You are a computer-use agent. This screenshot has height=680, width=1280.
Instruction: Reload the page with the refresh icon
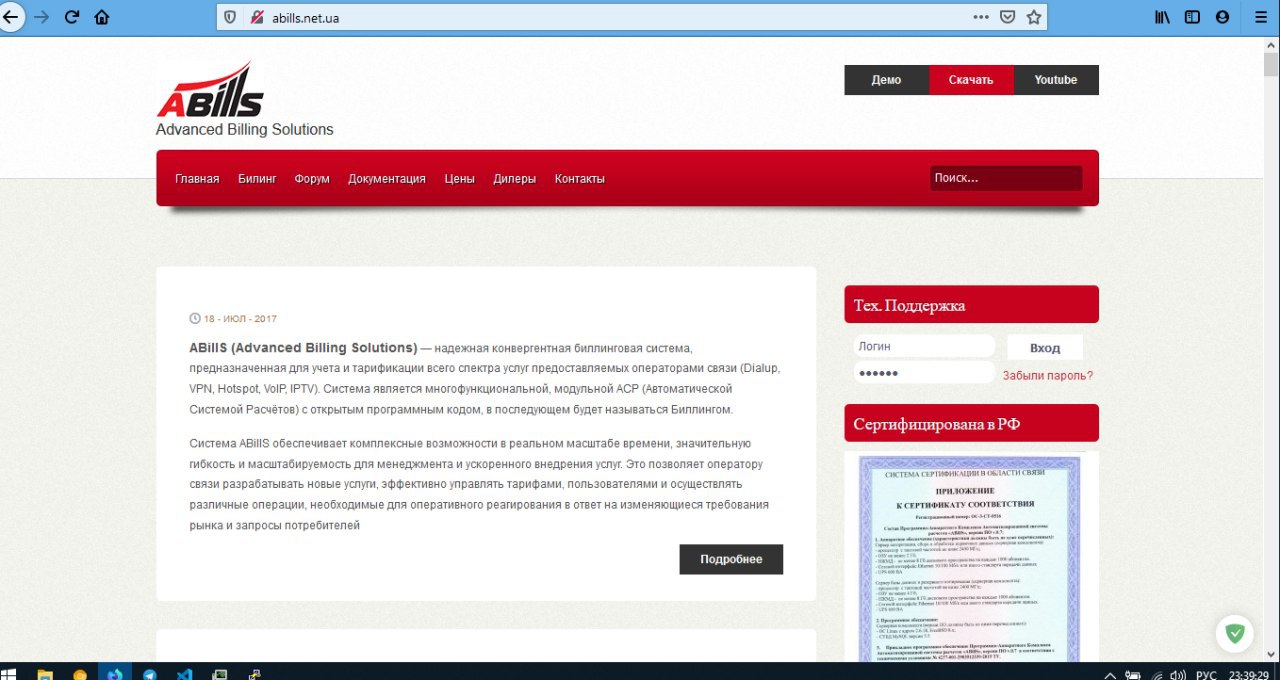(x=72, y=17)
